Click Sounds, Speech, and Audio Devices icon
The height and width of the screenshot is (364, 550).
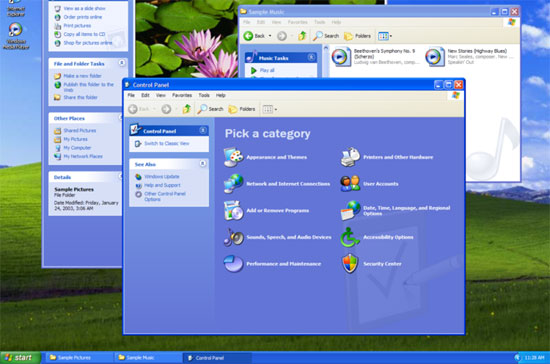point(233,237)
